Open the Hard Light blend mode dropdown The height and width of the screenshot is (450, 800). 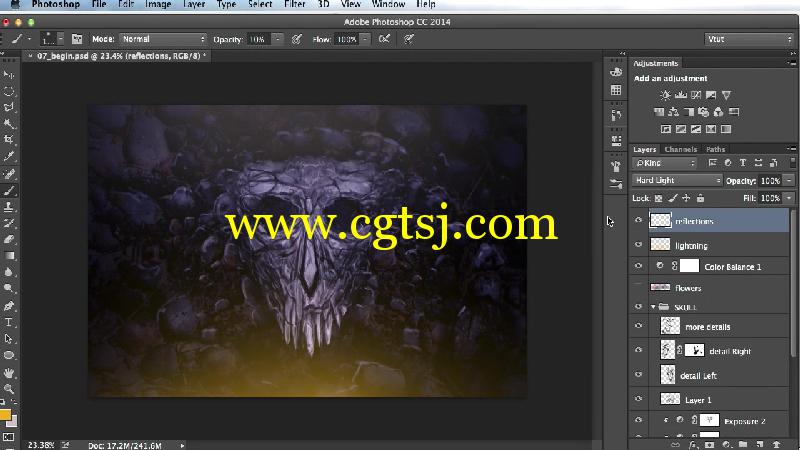tap(677, 180)
